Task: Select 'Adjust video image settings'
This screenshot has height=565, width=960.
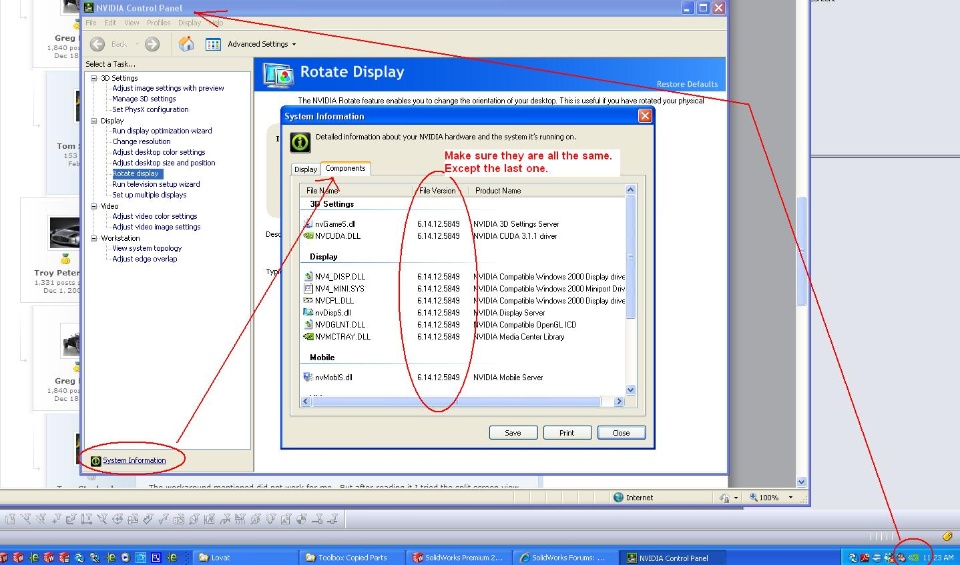Action: tap(156, 226)
